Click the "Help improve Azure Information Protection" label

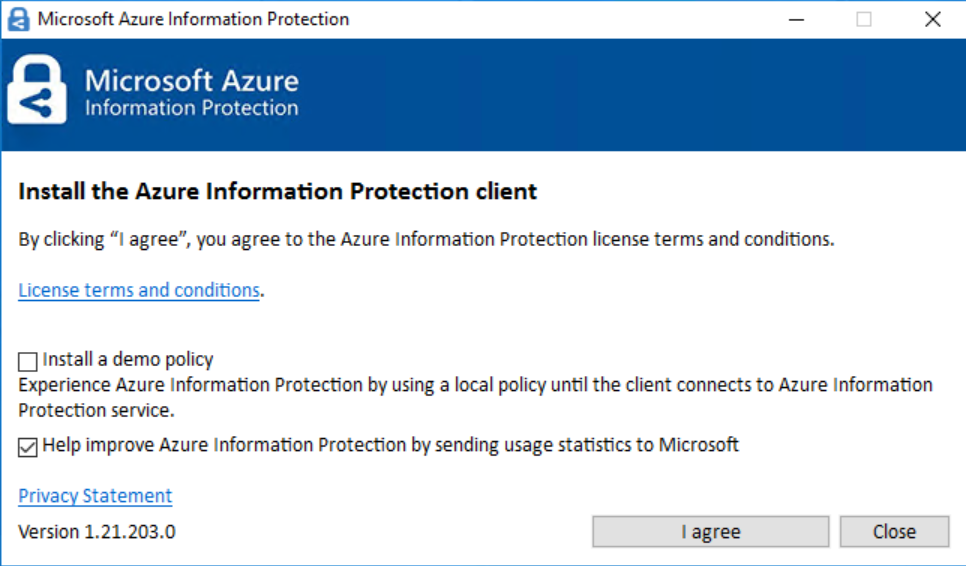pyautogui.click(x=390, y=445)
